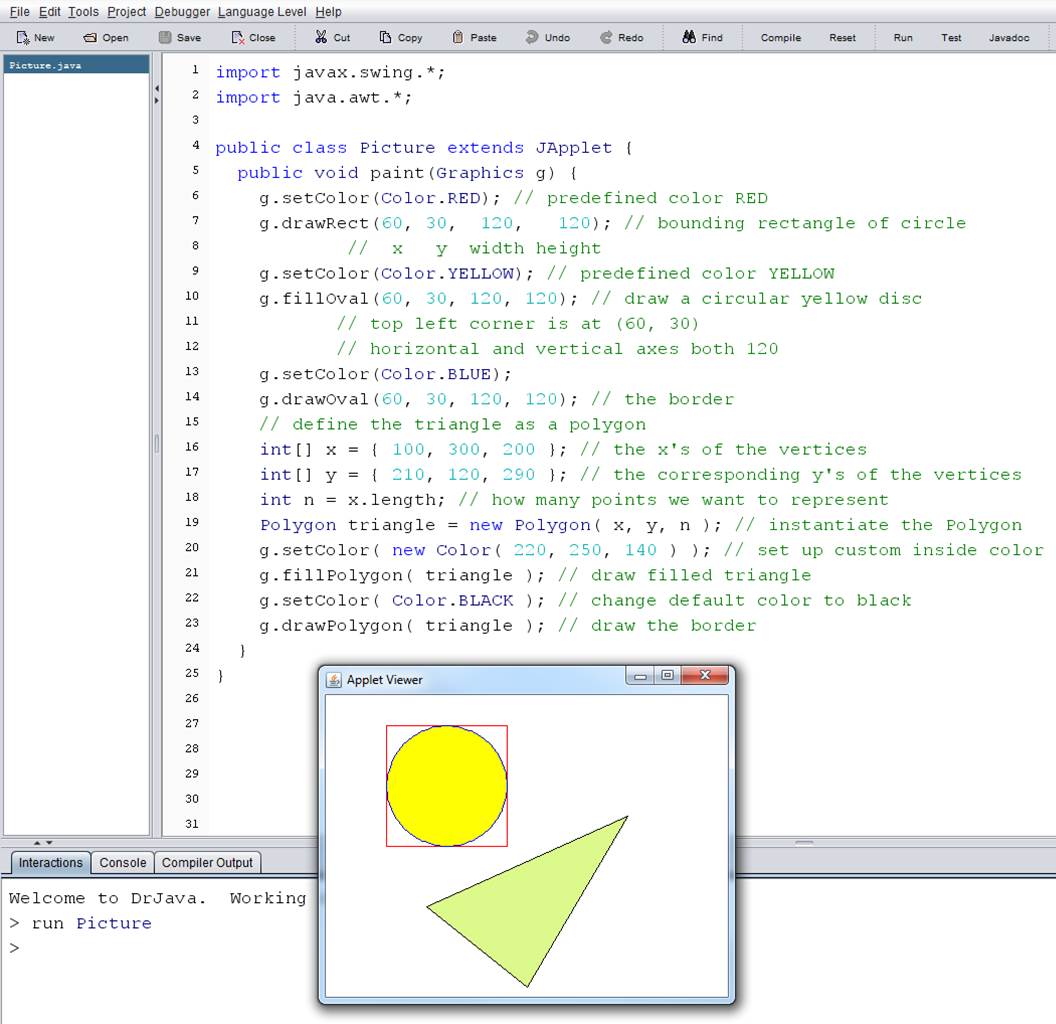Viewport: 1056px width, 1024px height.
Task: Click 'x.length' in line 18
Action: [392, 500]
